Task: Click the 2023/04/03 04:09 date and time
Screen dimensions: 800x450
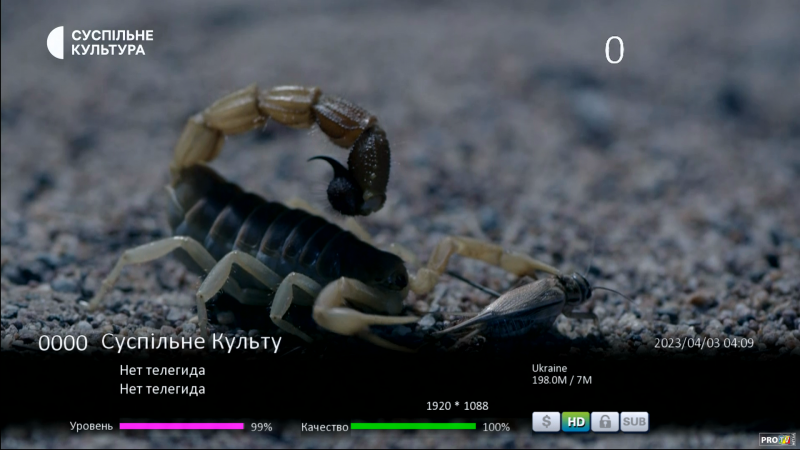Action: tap(703, 343)
